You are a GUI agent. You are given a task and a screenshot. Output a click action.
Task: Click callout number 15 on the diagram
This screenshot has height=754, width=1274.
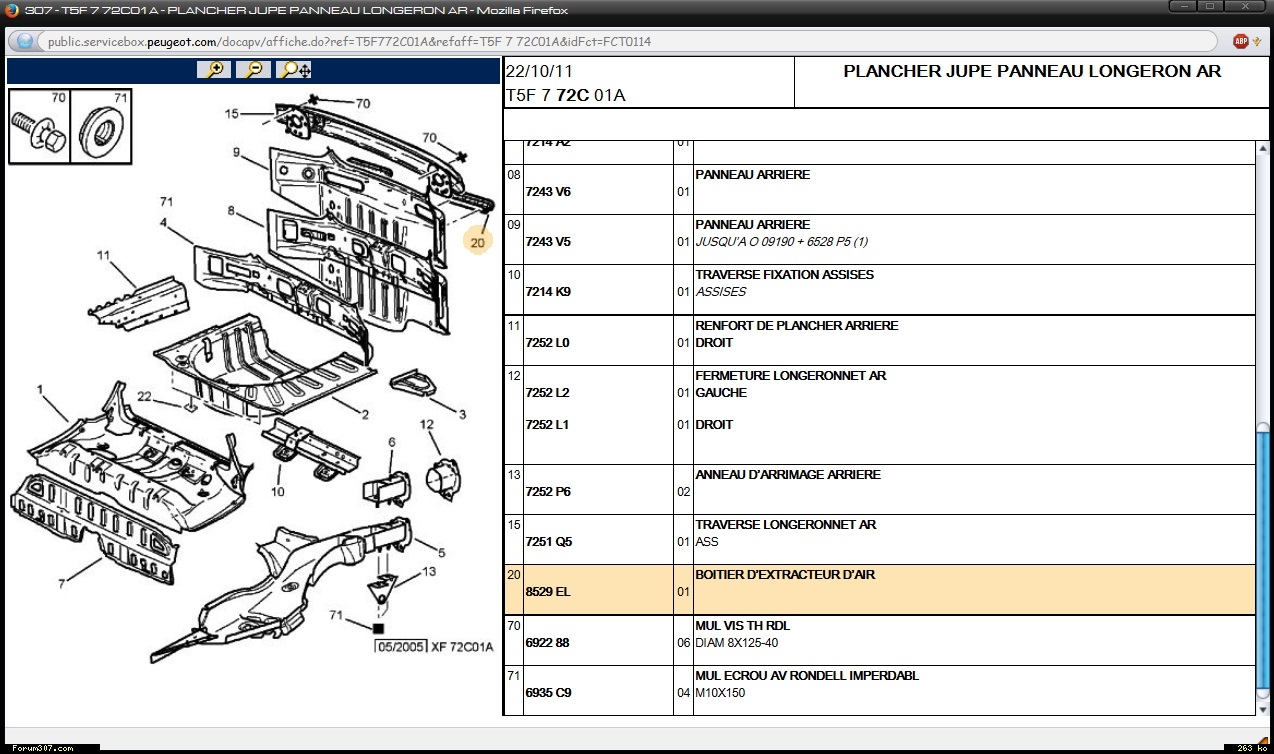tap(232, 114)
